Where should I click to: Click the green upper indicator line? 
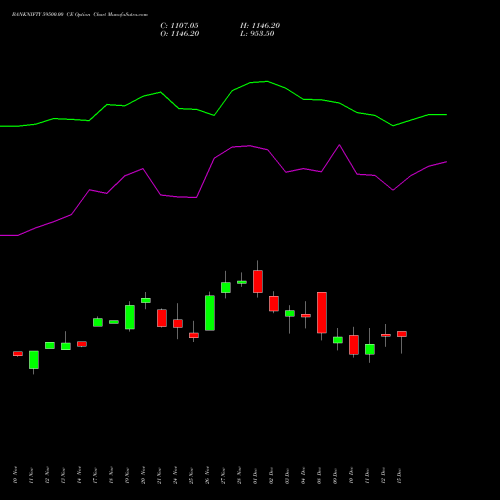coord(223,103)
